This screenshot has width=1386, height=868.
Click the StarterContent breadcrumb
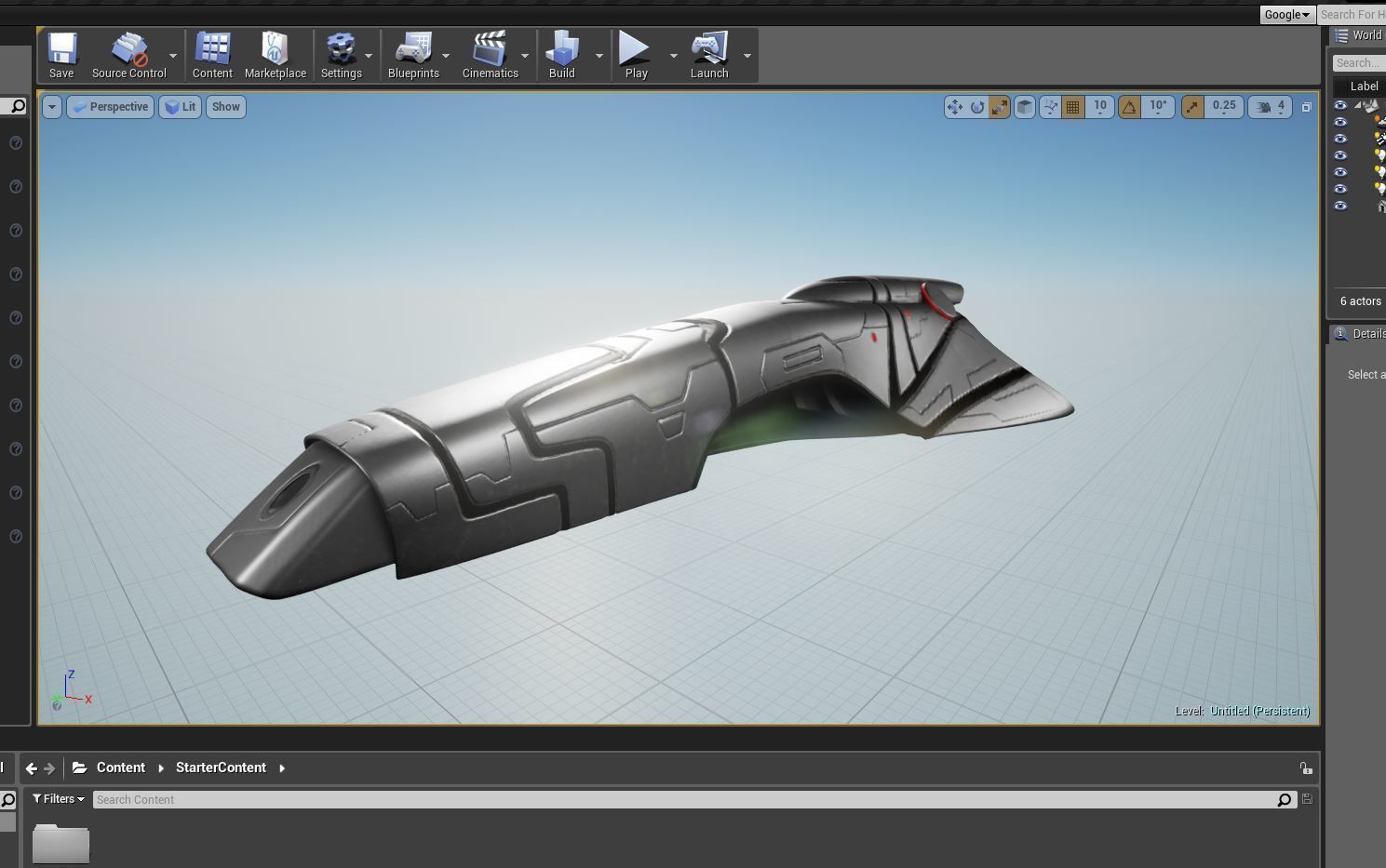[221, 768]
